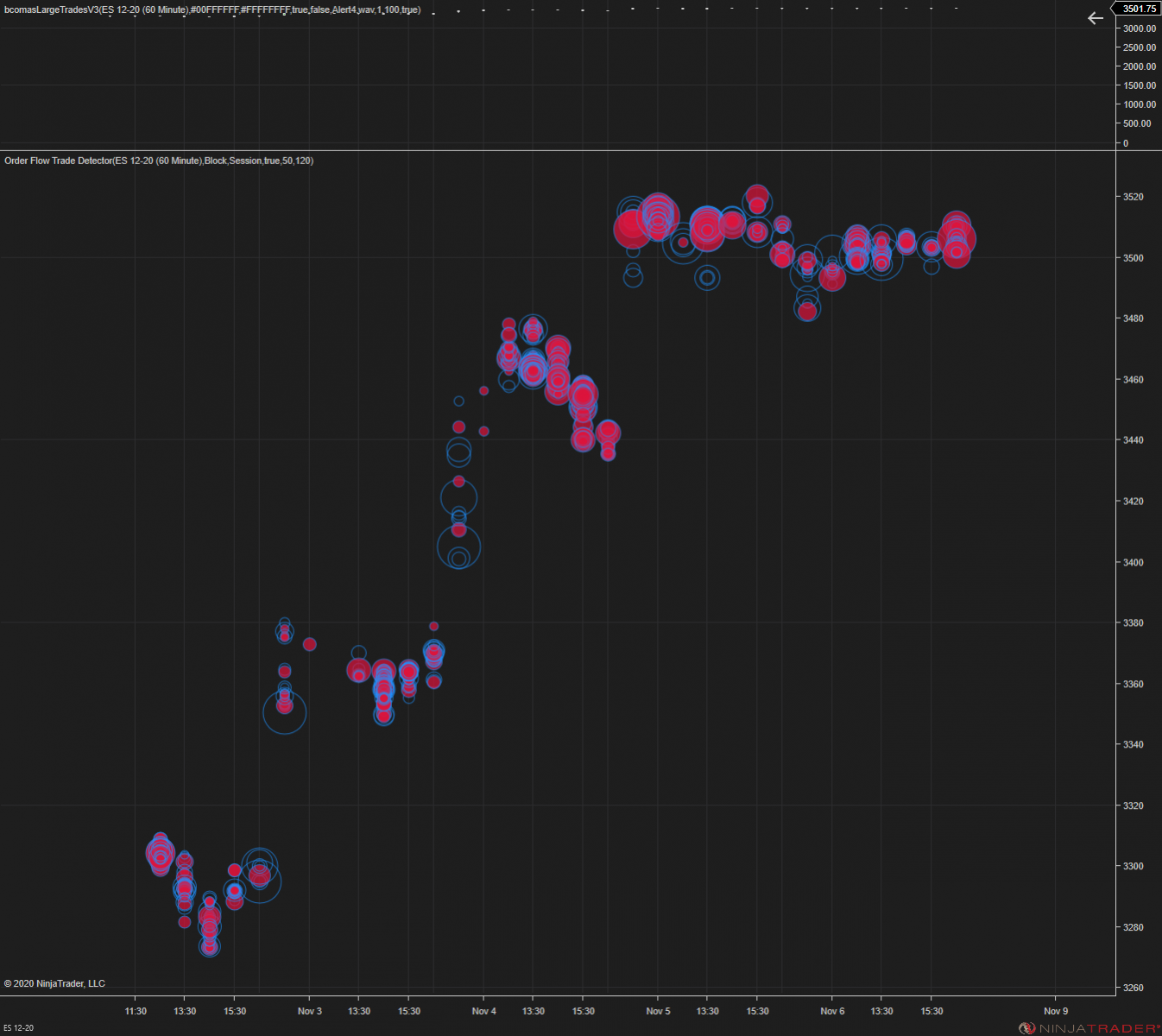Screen dimensions: 1162x1036
Task: Click the 3280 price axis label
Action: tap(1134, 927)
